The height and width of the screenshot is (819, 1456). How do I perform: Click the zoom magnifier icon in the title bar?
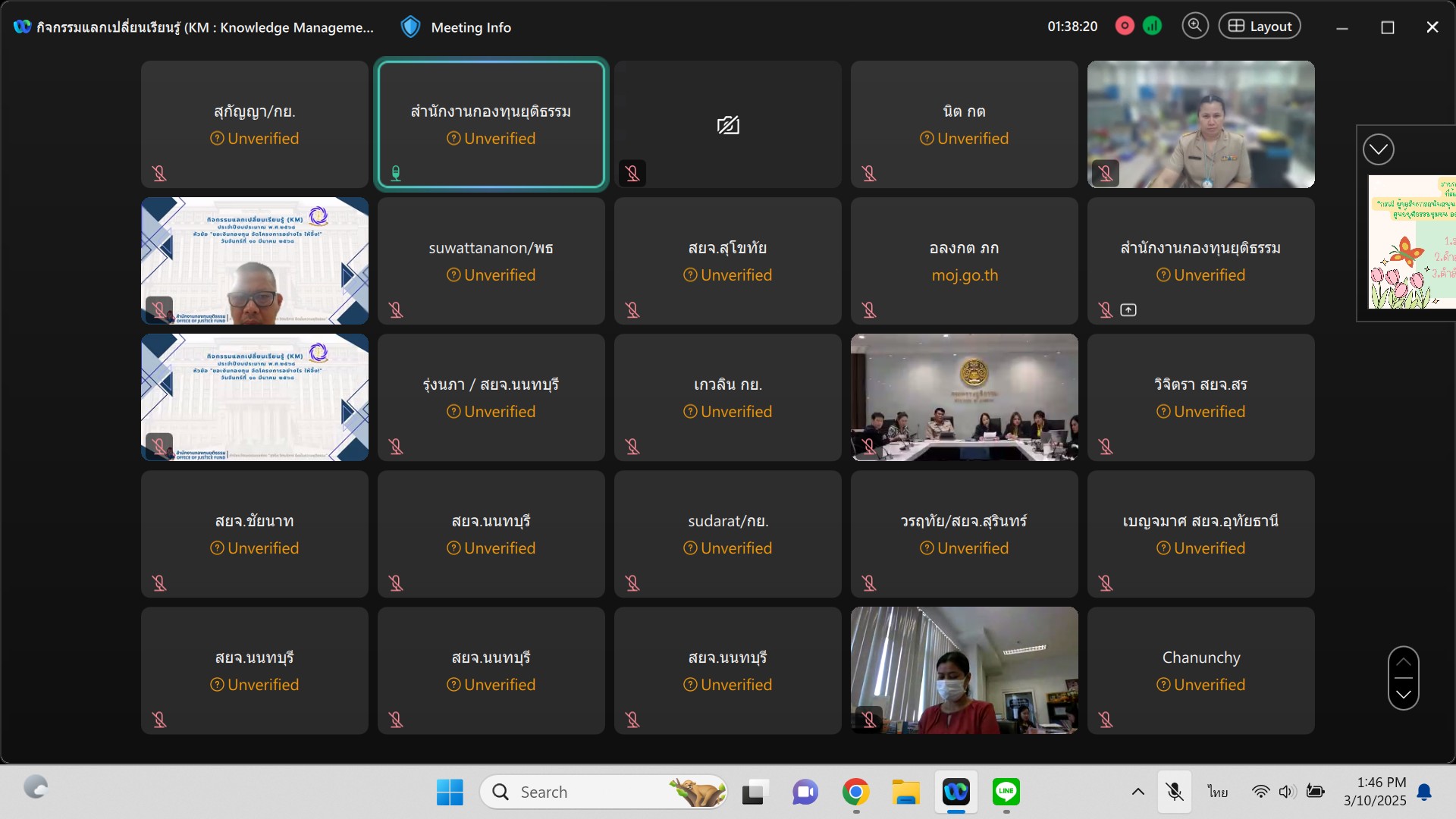point(1194,27)
